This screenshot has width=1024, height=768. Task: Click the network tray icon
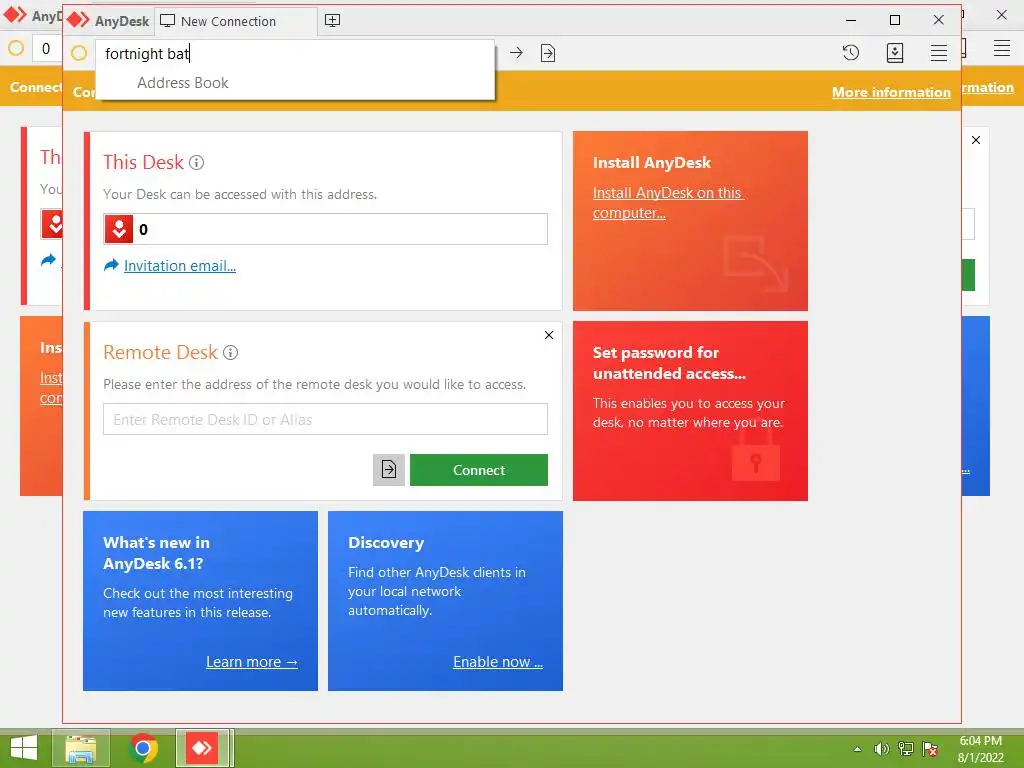point(906,749)
